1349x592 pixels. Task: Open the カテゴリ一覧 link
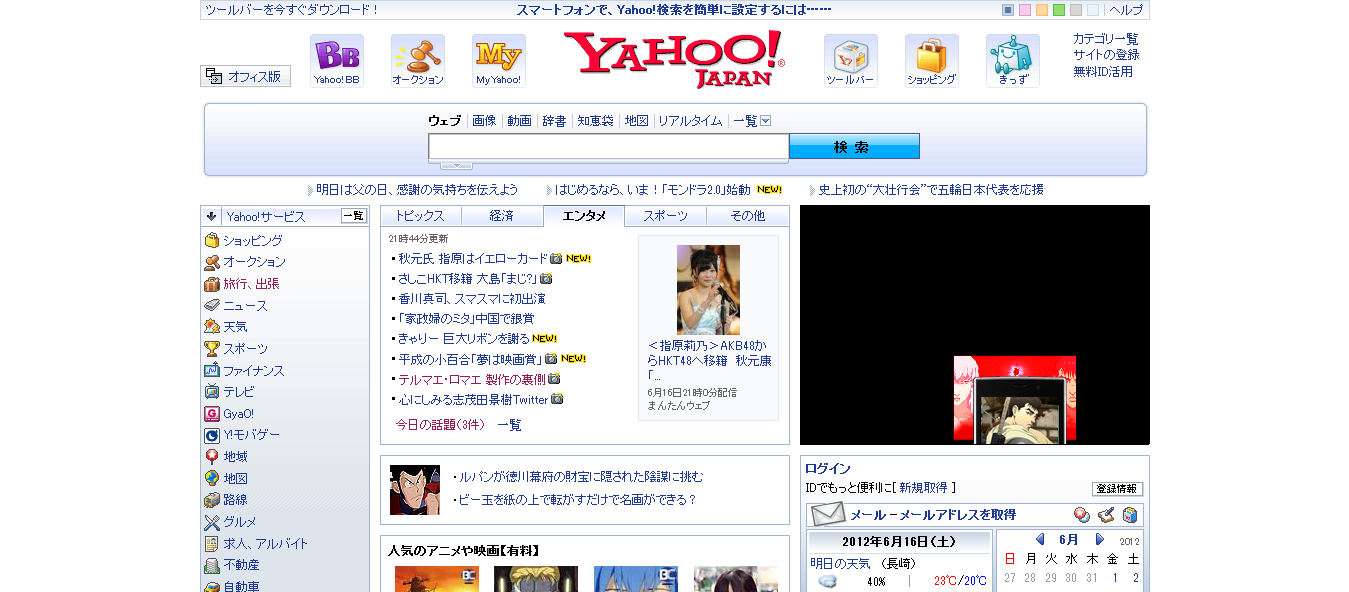1106,39
